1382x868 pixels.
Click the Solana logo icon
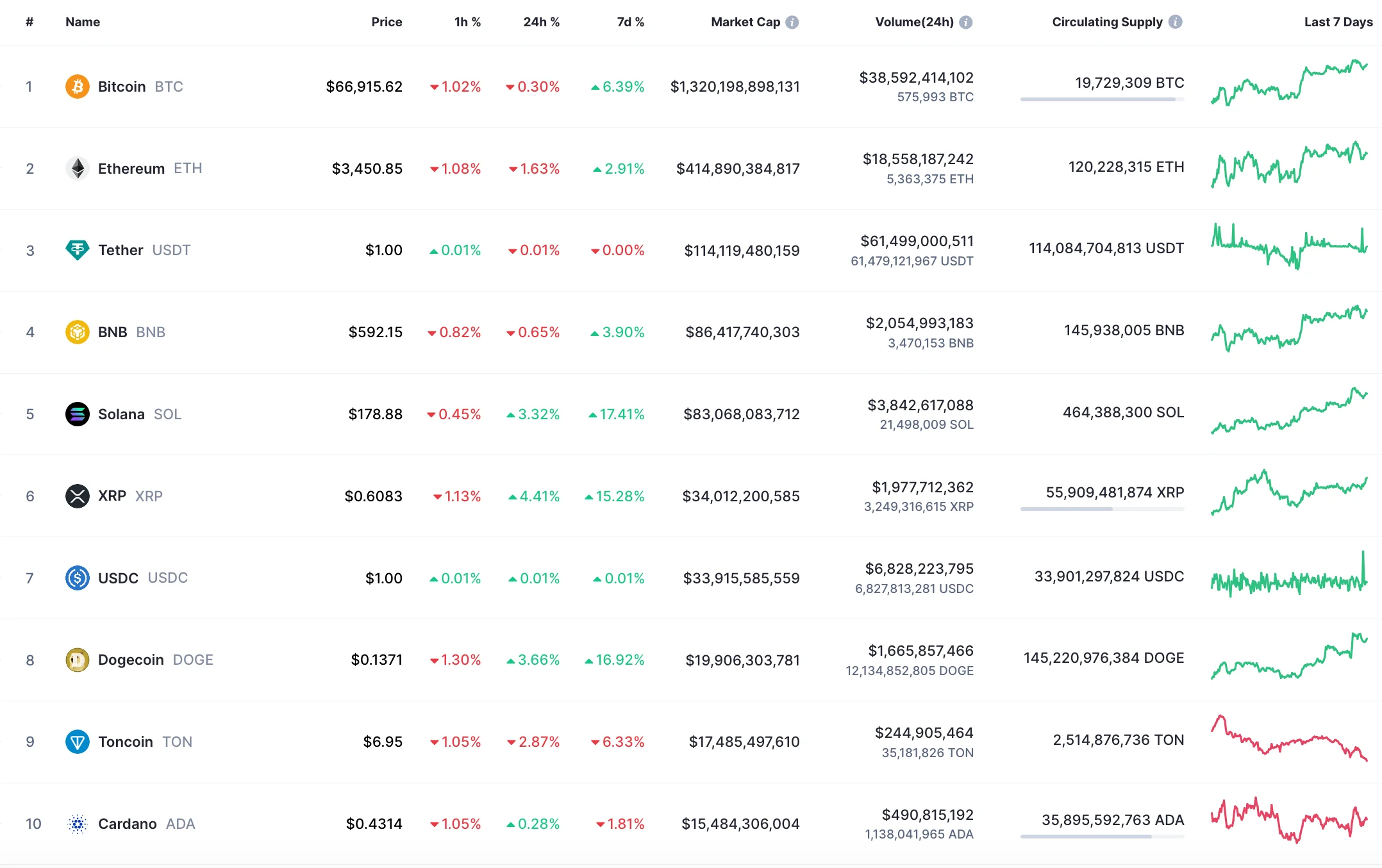point(78,414)
